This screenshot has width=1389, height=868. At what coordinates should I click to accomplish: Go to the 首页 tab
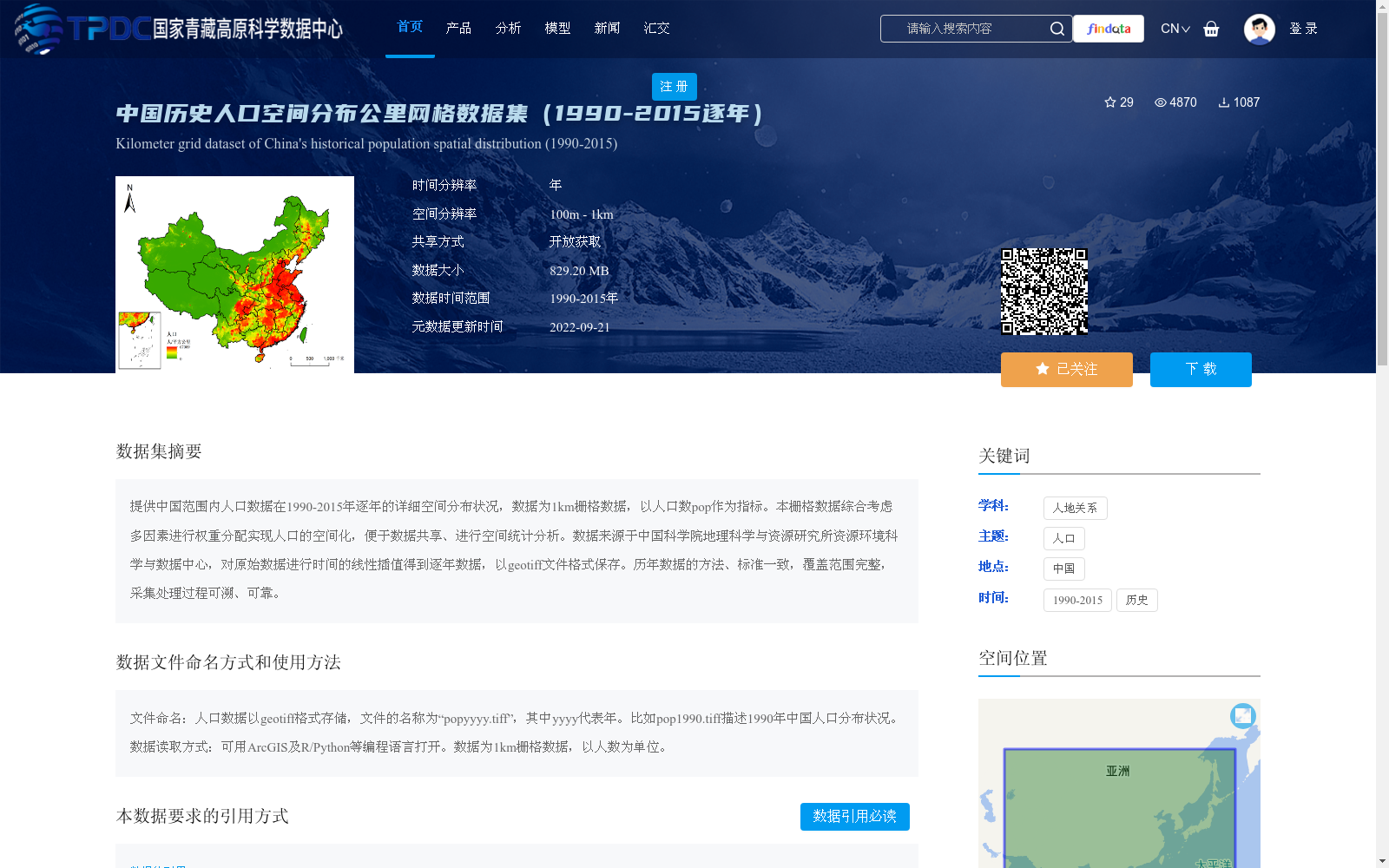pyautogui.click(x=410, y=28)
